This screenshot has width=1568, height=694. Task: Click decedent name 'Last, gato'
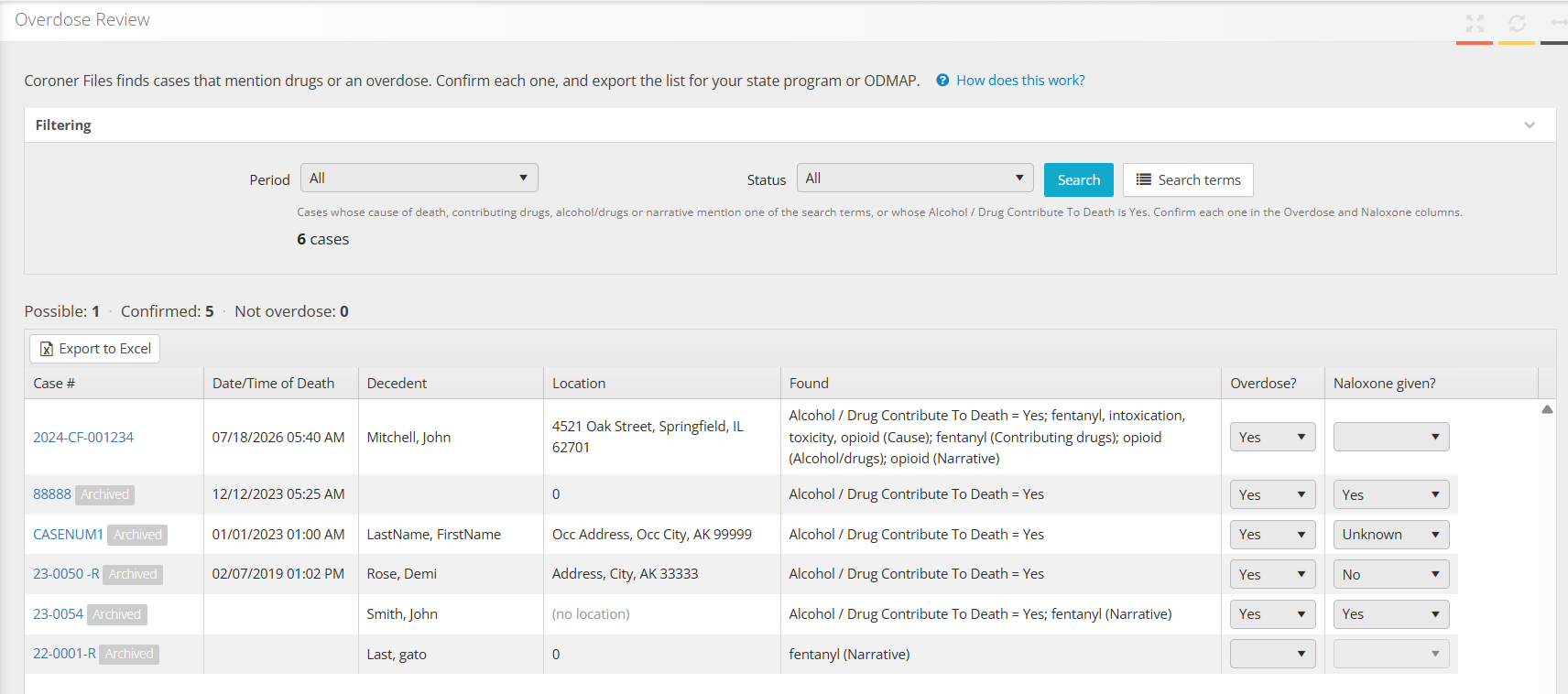(x=397, y=655)
